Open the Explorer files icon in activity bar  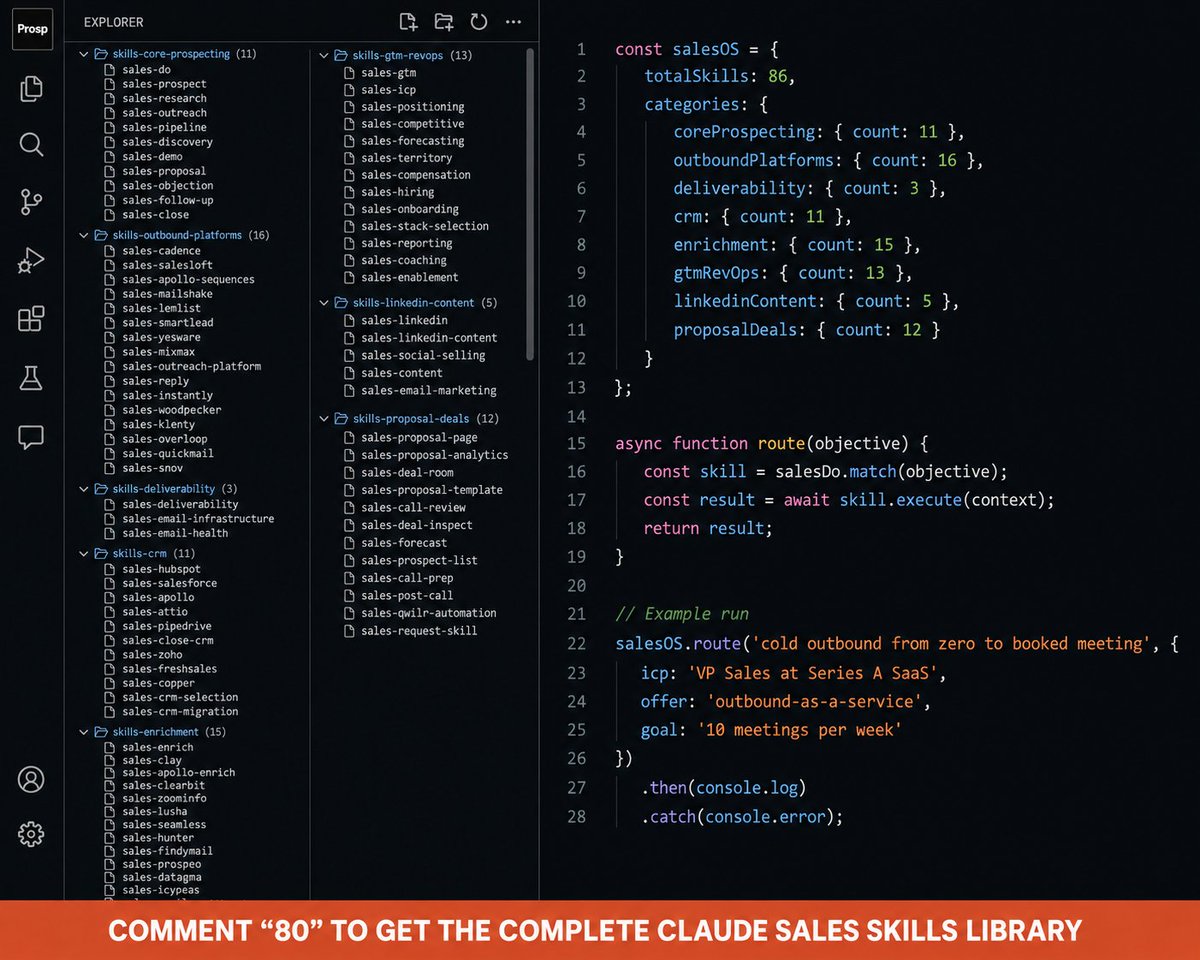[x=31, y=88]
